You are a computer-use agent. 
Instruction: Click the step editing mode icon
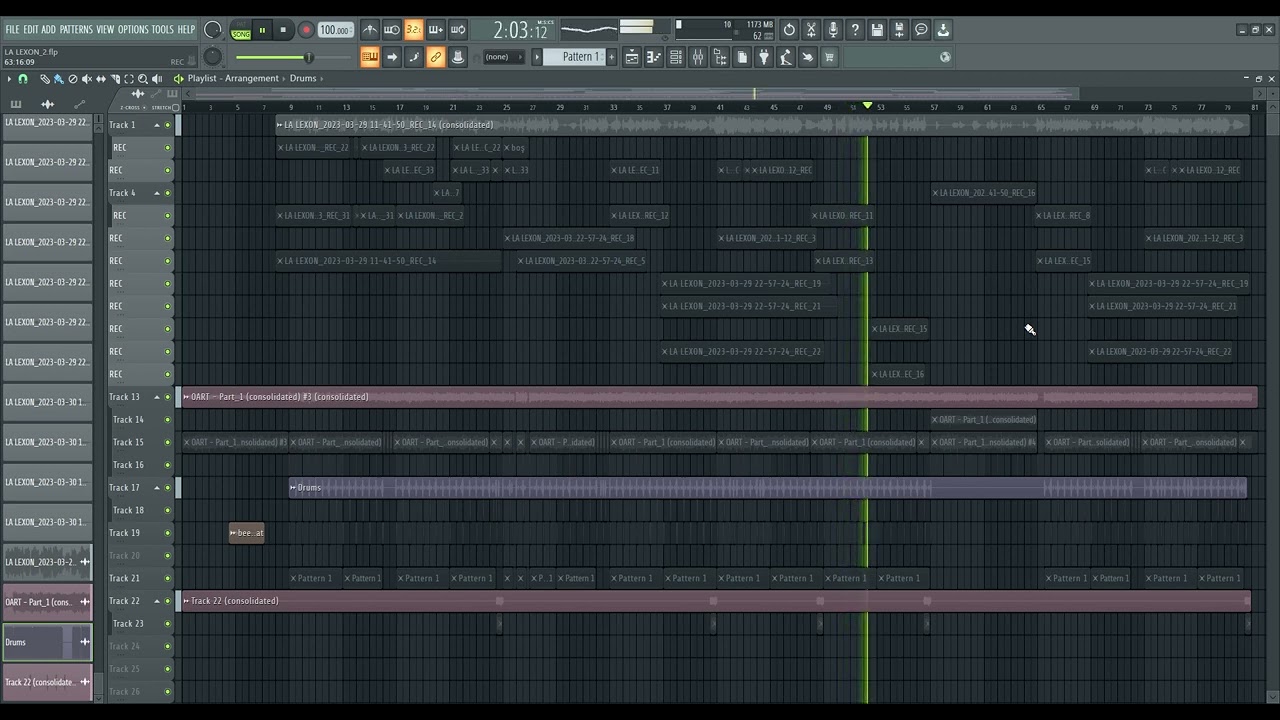[x=414, y=57]
